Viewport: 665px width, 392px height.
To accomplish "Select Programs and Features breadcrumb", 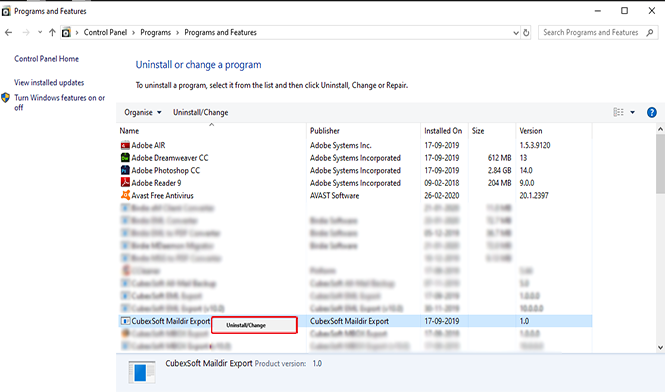I will click(x=221, y=32).
